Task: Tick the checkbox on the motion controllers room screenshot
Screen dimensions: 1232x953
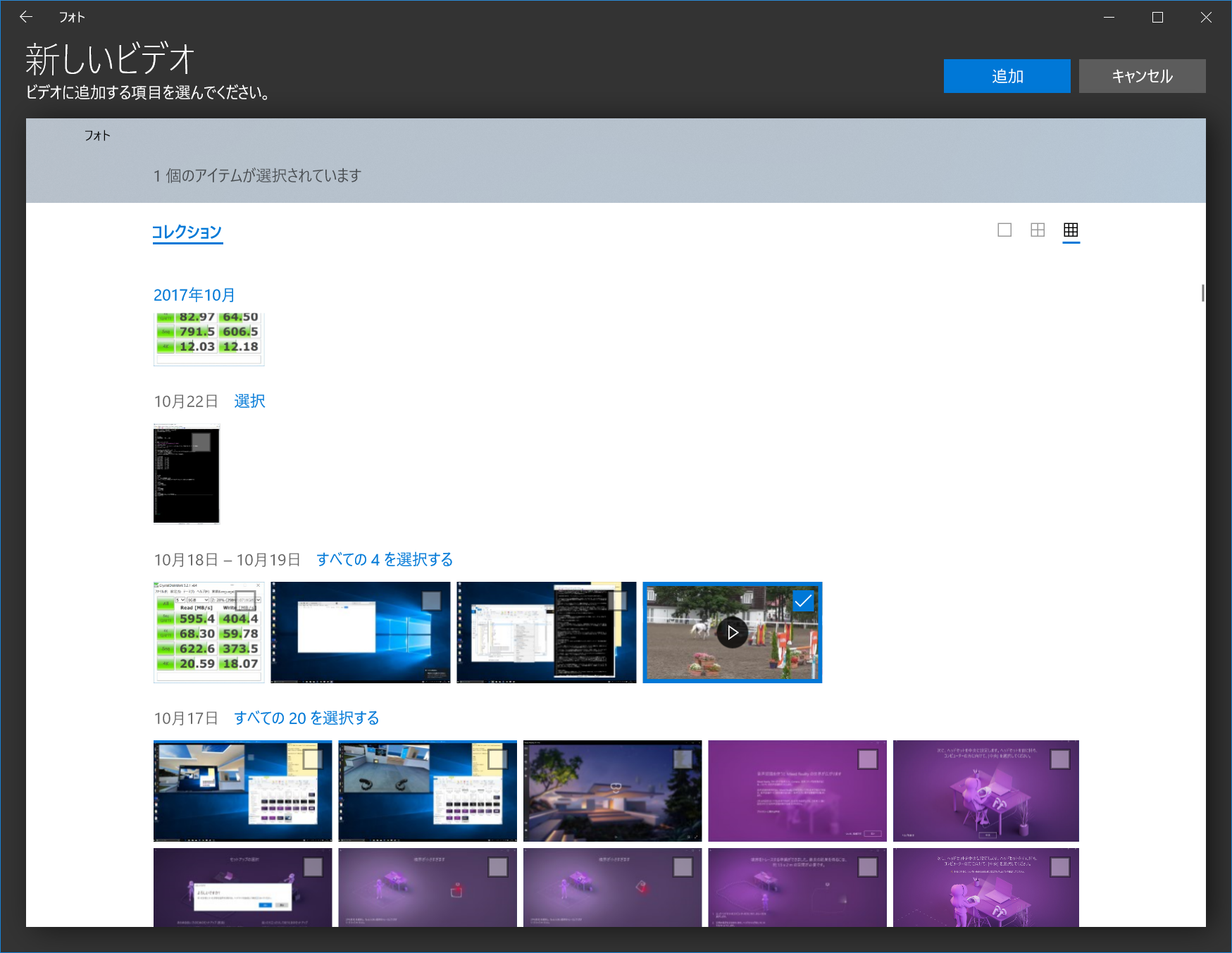Action: [x=498, y=759]
